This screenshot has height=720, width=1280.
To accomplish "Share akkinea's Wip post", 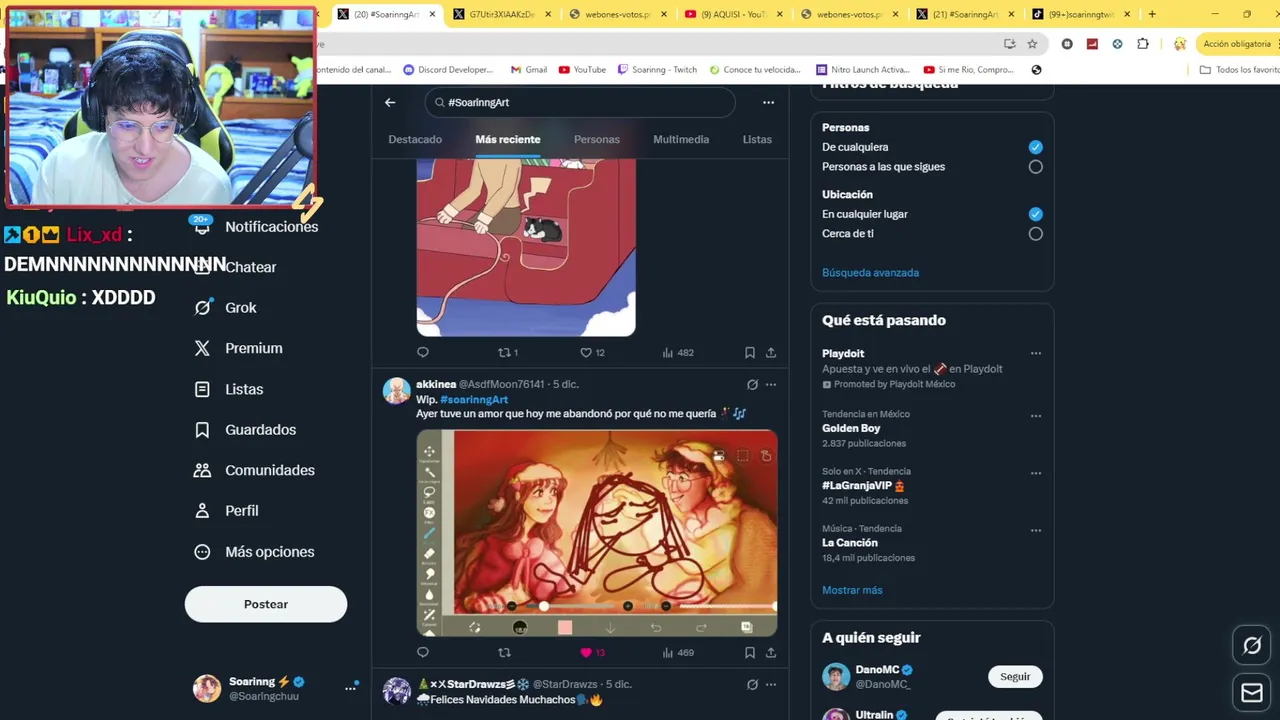I will [771, 652].
